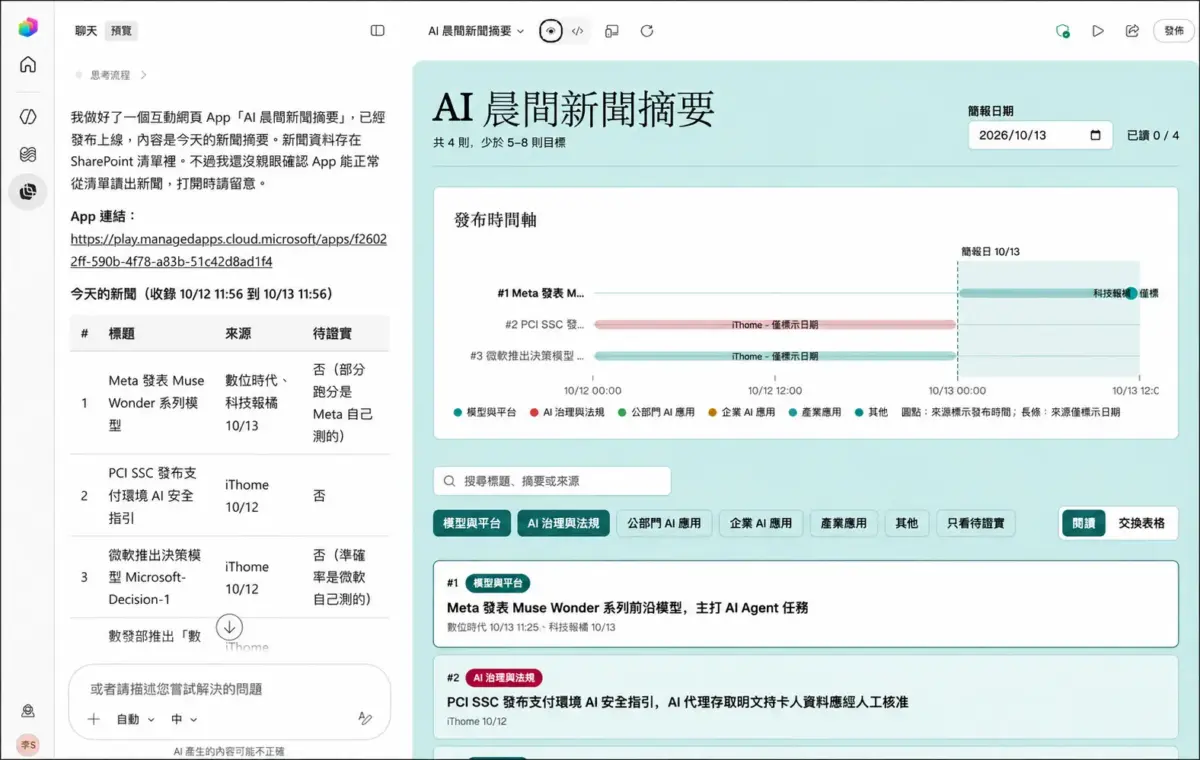Open the device size preview icon
Image resolution: width=1200 pixels, height=760 pixels.
(612, 31)
